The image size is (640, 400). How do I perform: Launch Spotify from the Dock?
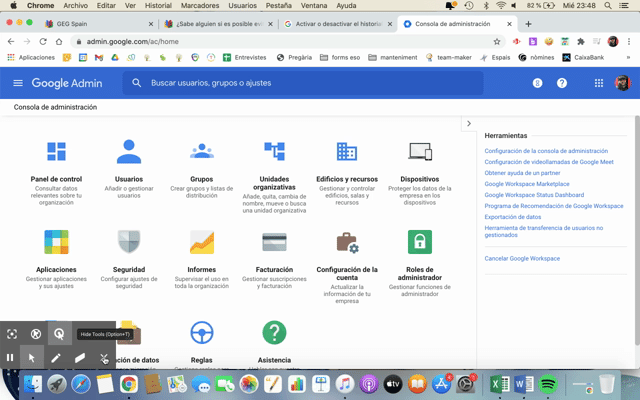548,384
